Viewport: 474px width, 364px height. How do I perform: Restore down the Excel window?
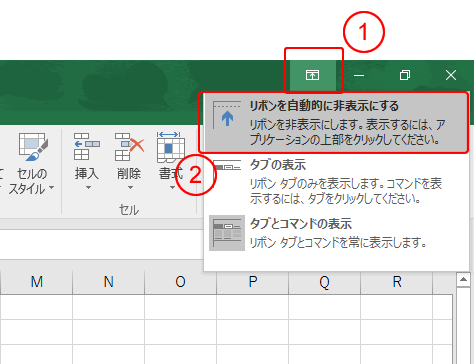click(405, 75)
